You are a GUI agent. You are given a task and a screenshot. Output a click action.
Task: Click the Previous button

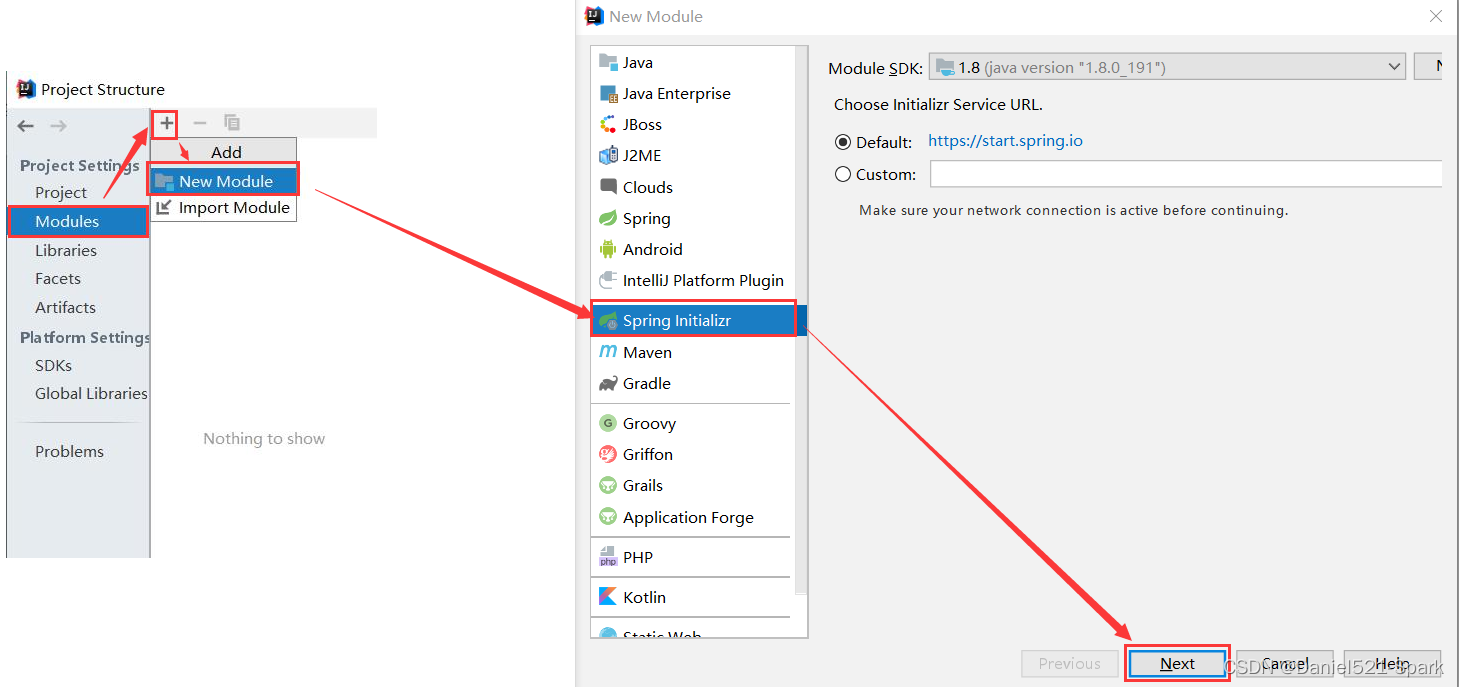click(1069, 663)
